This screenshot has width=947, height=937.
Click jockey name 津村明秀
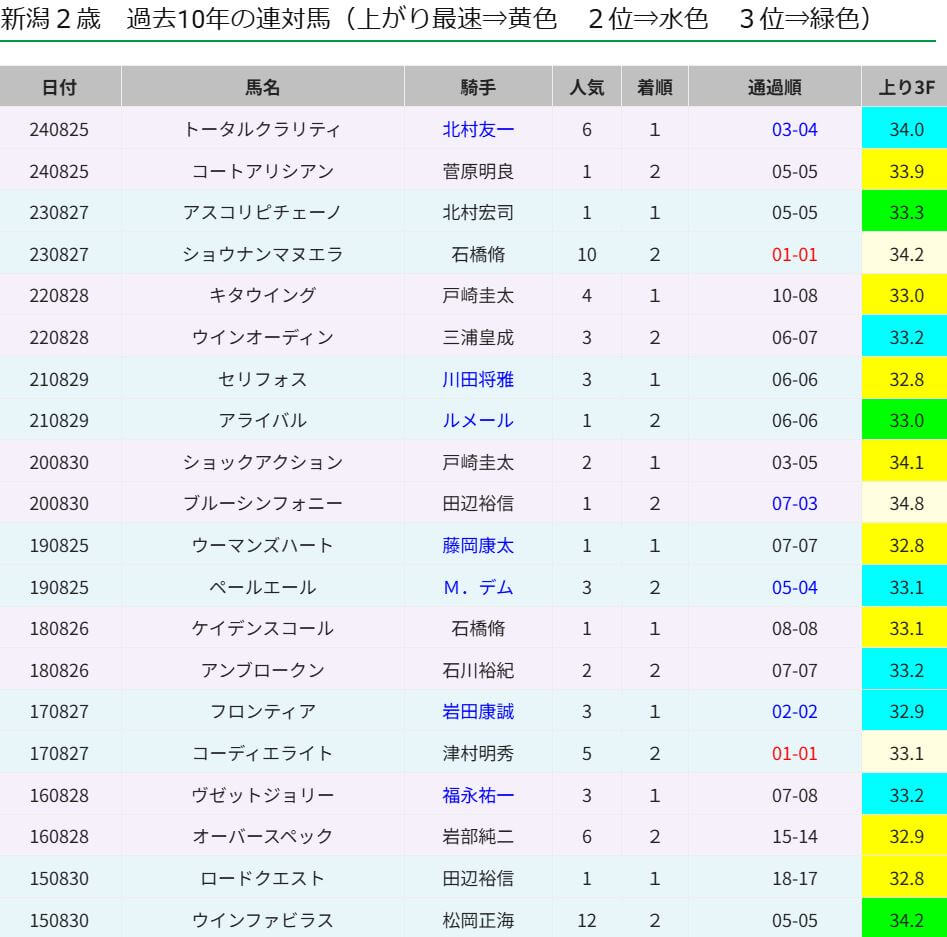click(478, 753)
